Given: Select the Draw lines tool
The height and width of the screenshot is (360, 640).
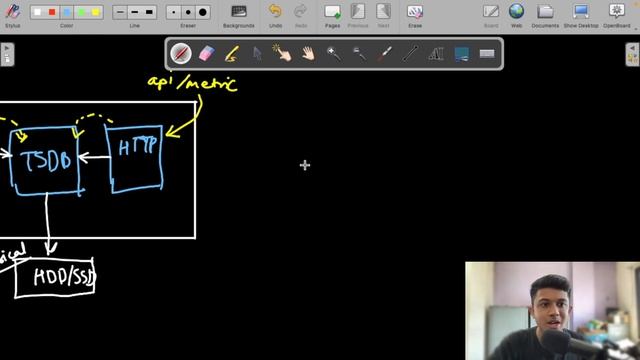Looking at the screenshot, I should coord(410,53).
